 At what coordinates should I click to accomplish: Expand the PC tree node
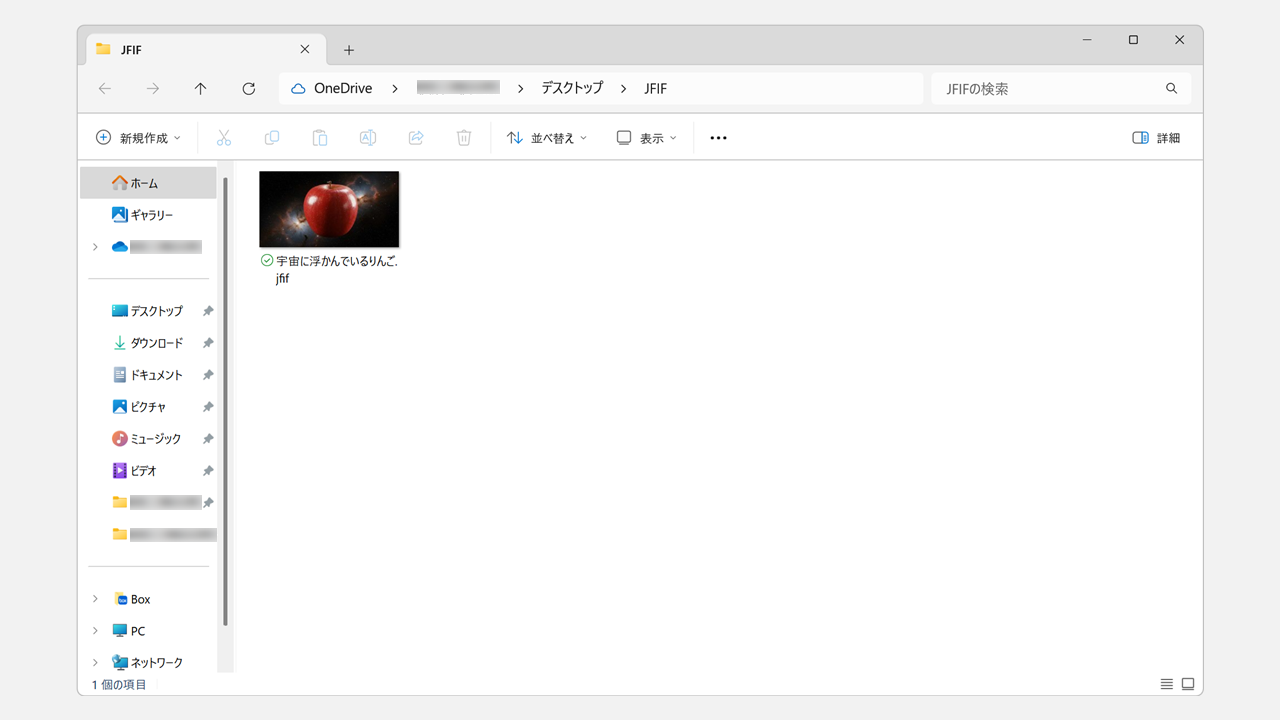point(95,631)
